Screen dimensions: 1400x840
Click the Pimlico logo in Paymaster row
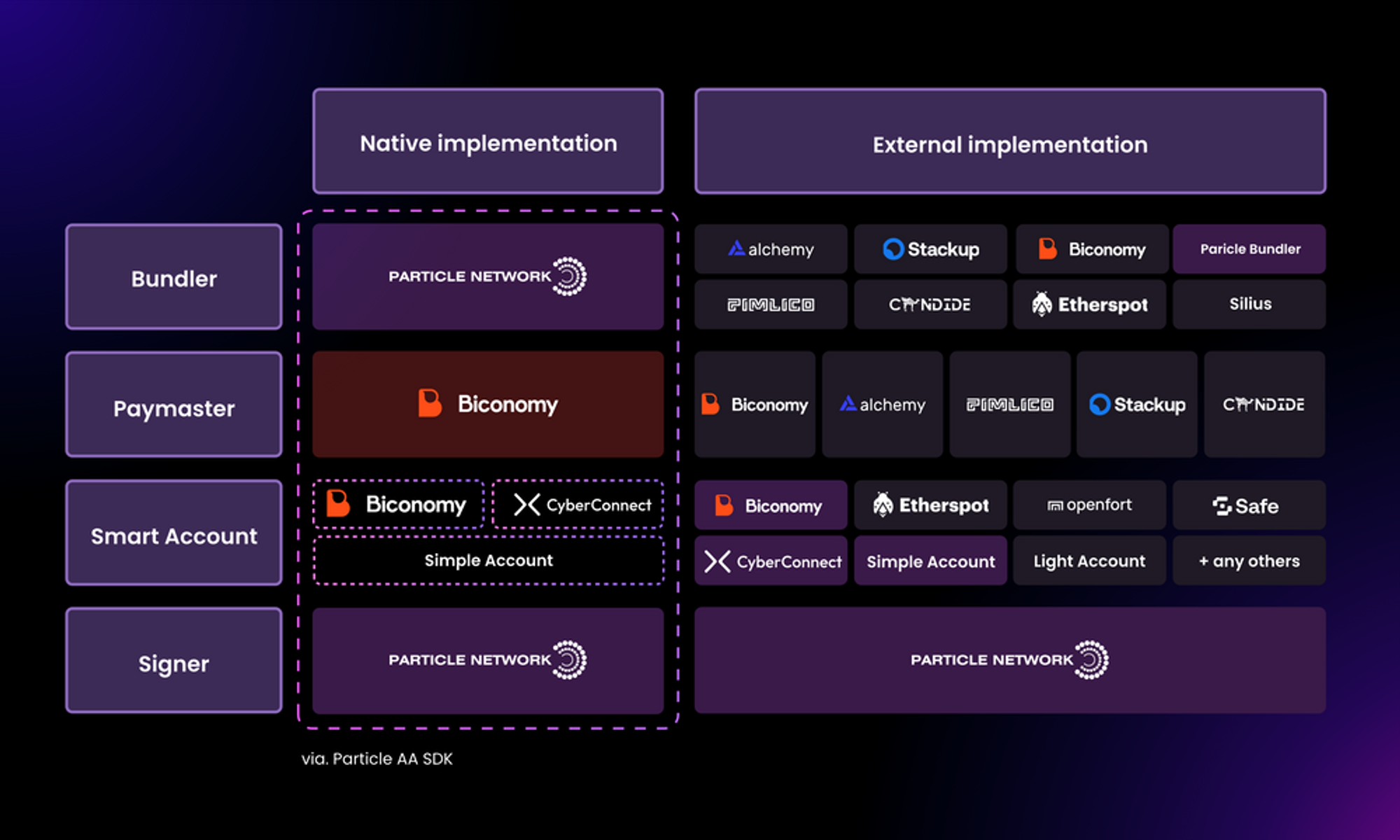[x=1010, y=405]
